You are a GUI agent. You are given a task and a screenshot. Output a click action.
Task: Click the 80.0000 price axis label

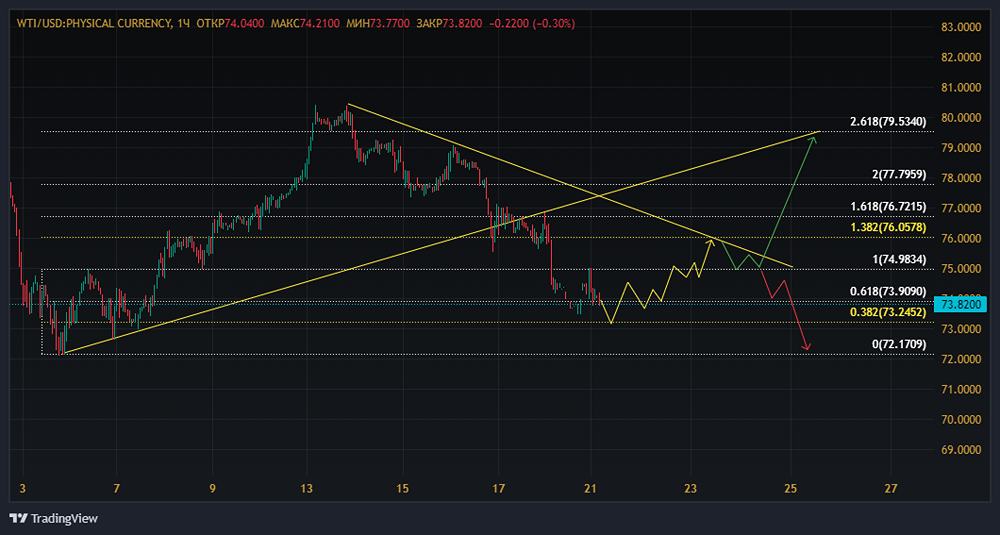pos(961,117)
